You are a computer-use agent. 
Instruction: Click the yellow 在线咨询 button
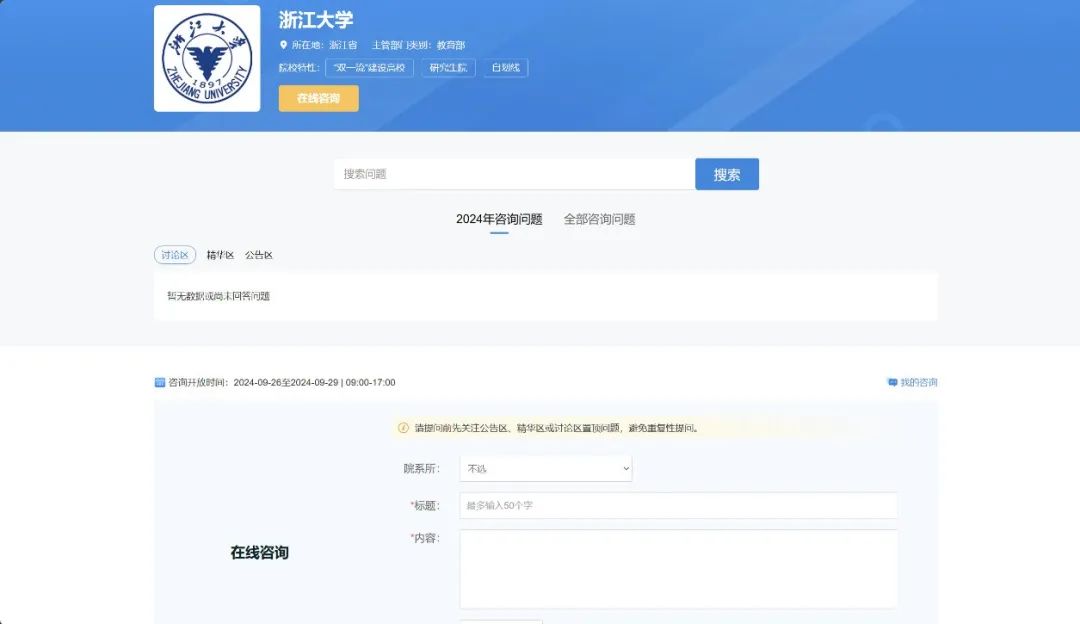[318, 98]
